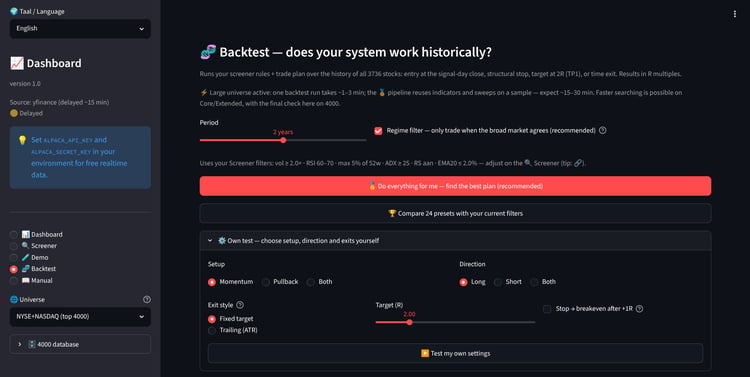Click the 'Uses your Screener filters' line
Viewport: 750px width, 377px height.
point(392,163)
